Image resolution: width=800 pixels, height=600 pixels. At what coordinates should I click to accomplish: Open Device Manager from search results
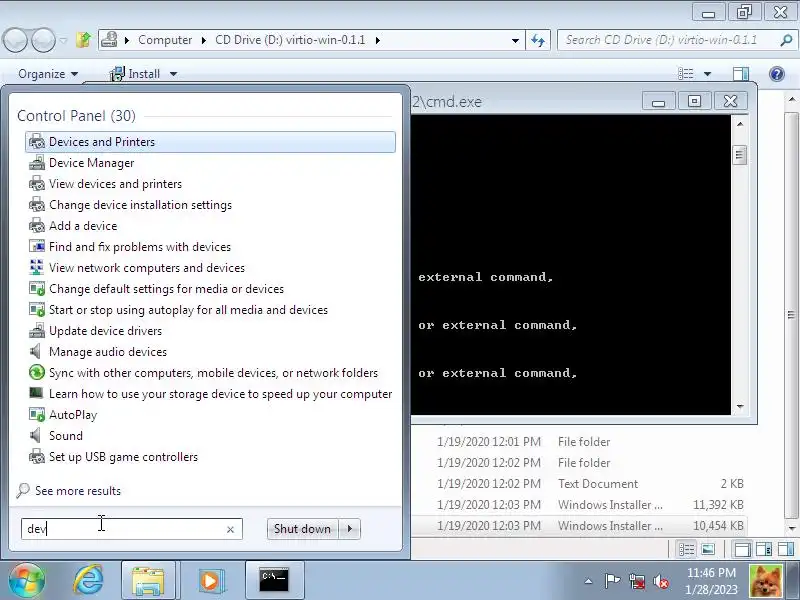[x=91, y=163]
